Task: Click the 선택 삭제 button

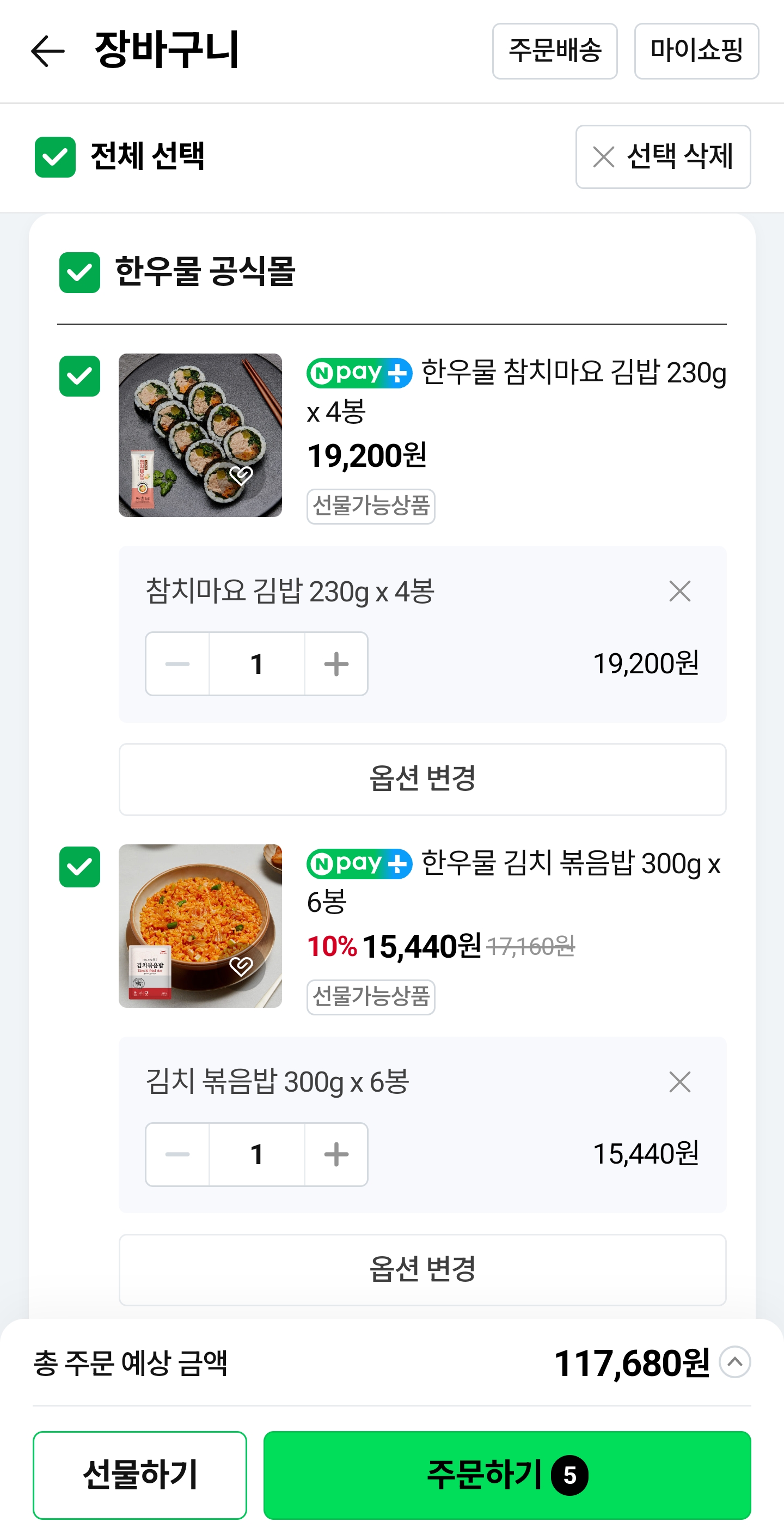Action: tap(663, 157)
